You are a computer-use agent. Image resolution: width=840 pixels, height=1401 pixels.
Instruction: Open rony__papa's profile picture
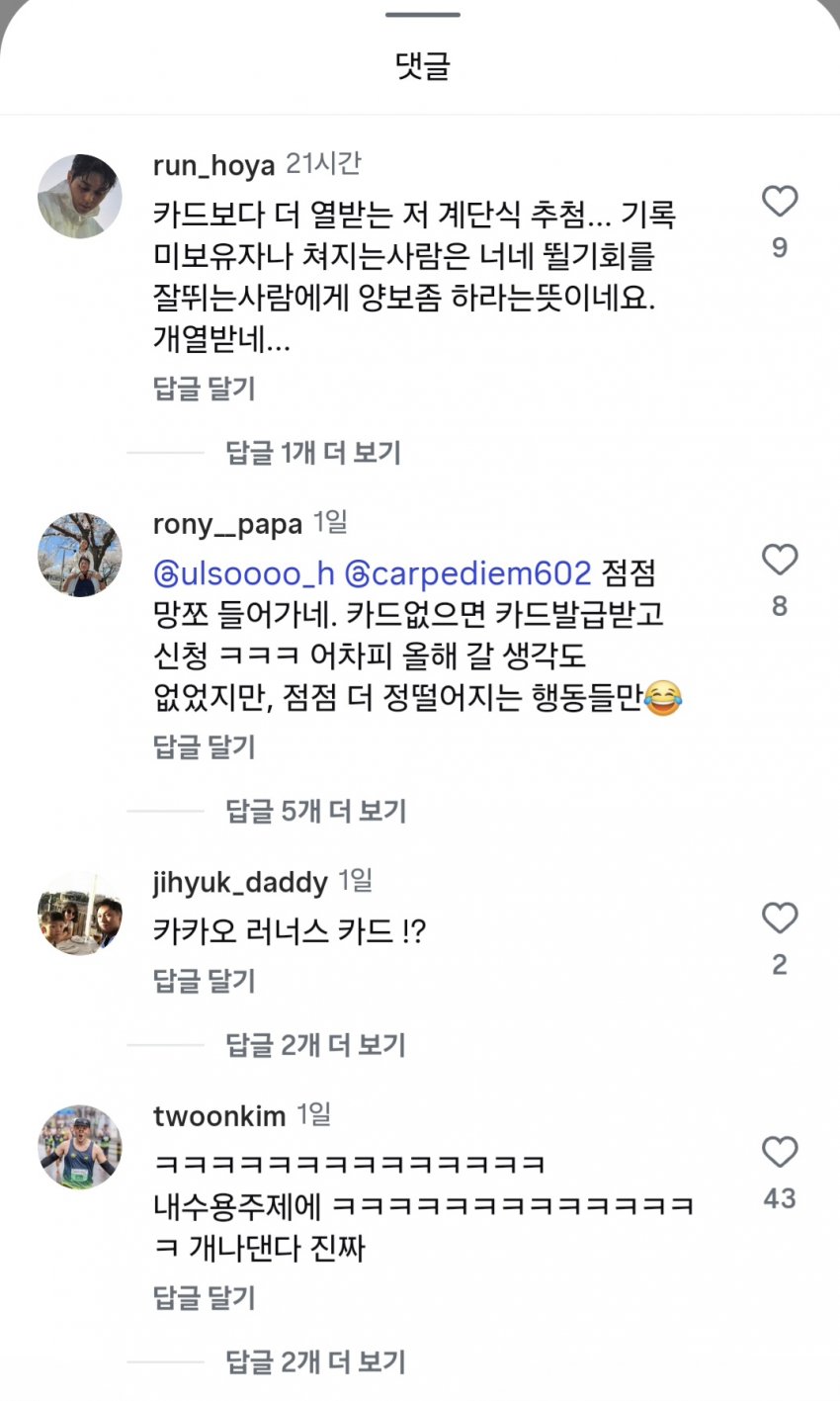(80, 555)
